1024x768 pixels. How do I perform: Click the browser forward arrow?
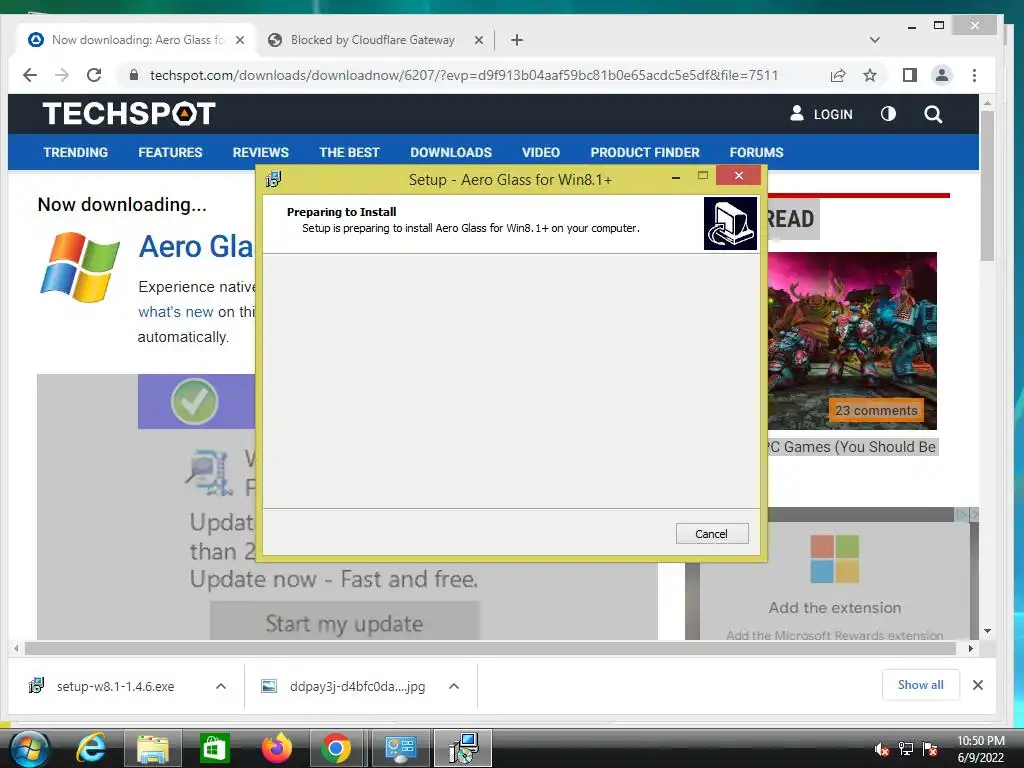(x=62, y=75)
